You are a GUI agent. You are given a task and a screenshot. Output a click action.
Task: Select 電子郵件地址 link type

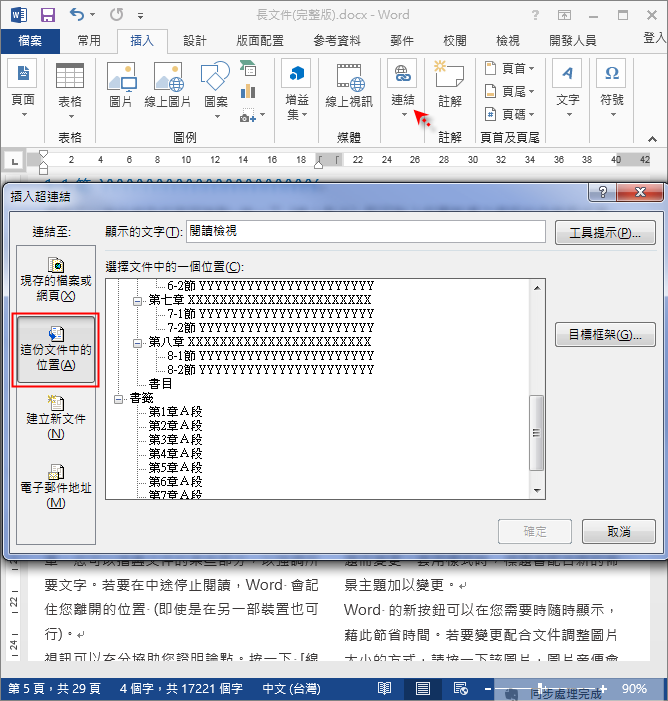point(56,486)
